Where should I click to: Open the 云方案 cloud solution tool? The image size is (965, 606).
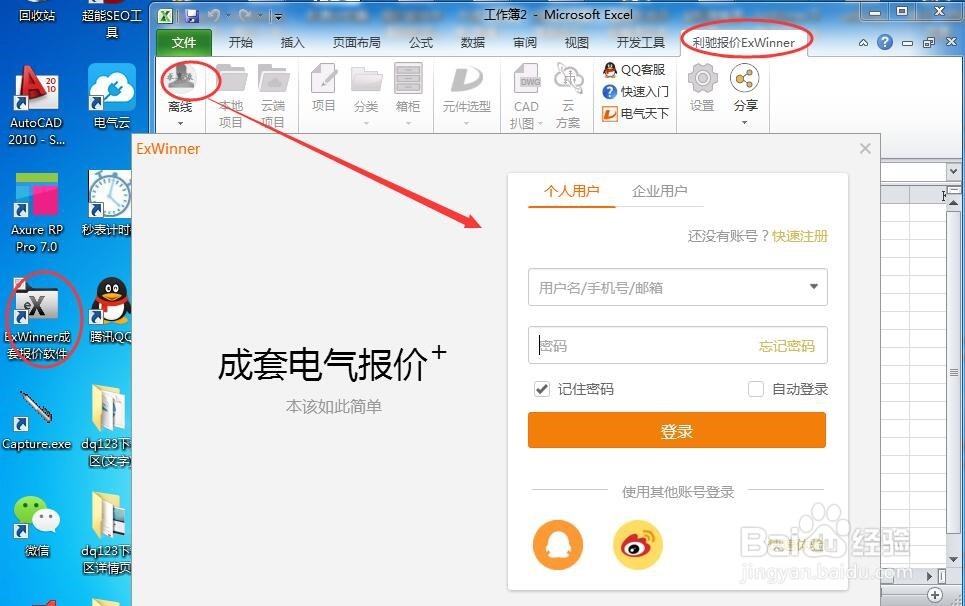pos(568,95)
